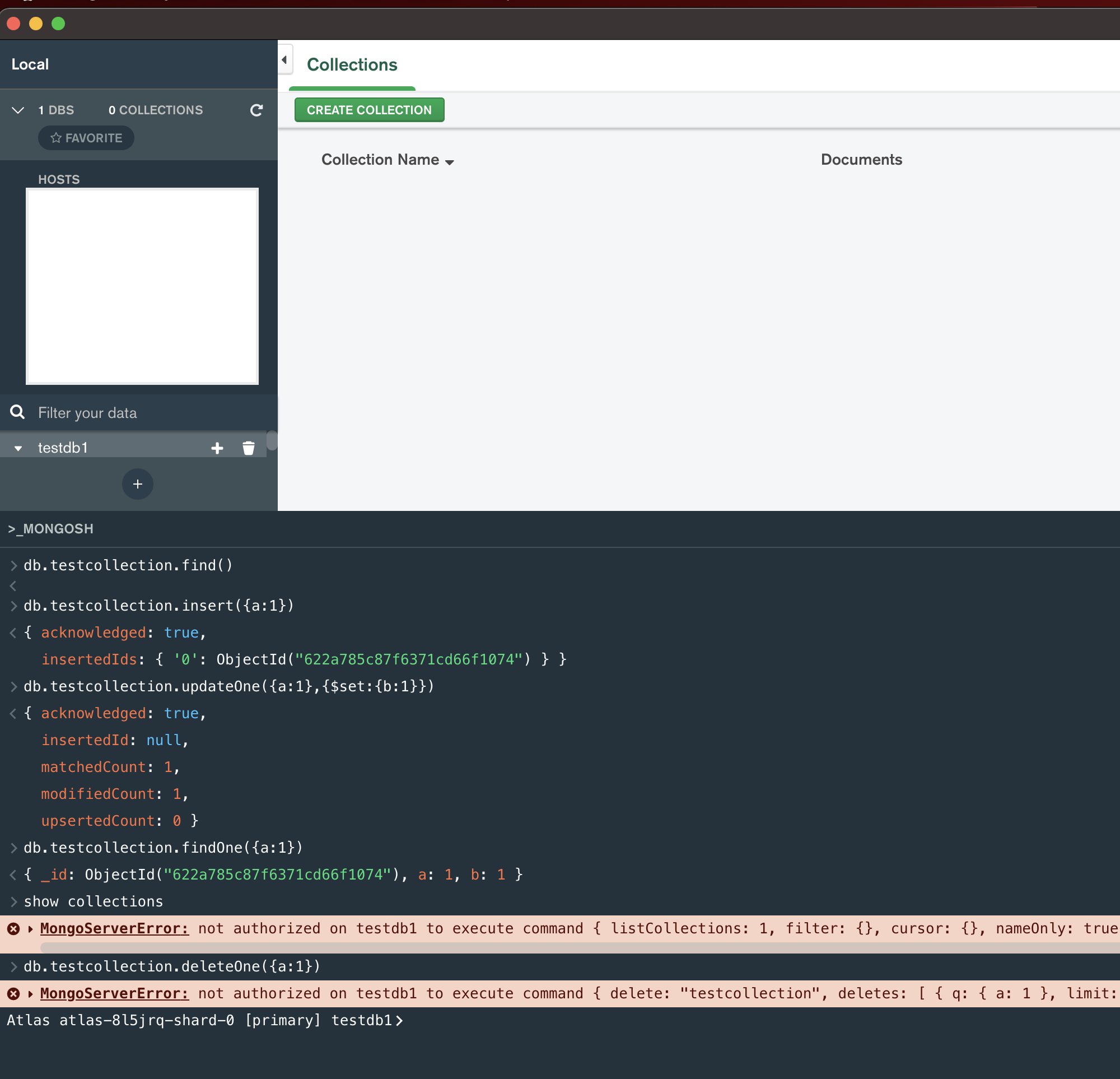This screenshot has width=1120, height=1079.
Task: Click the error icon beside the listCollections error
Action: (x=13, y=929)
